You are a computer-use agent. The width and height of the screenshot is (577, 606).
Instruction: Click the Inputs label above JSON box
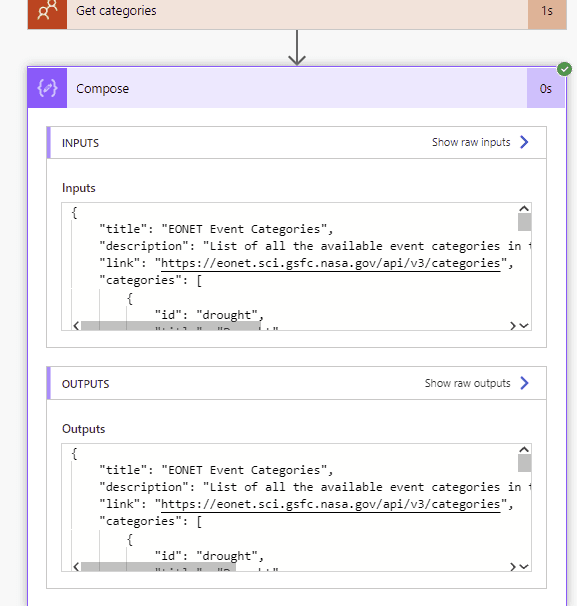click(78, 188)
